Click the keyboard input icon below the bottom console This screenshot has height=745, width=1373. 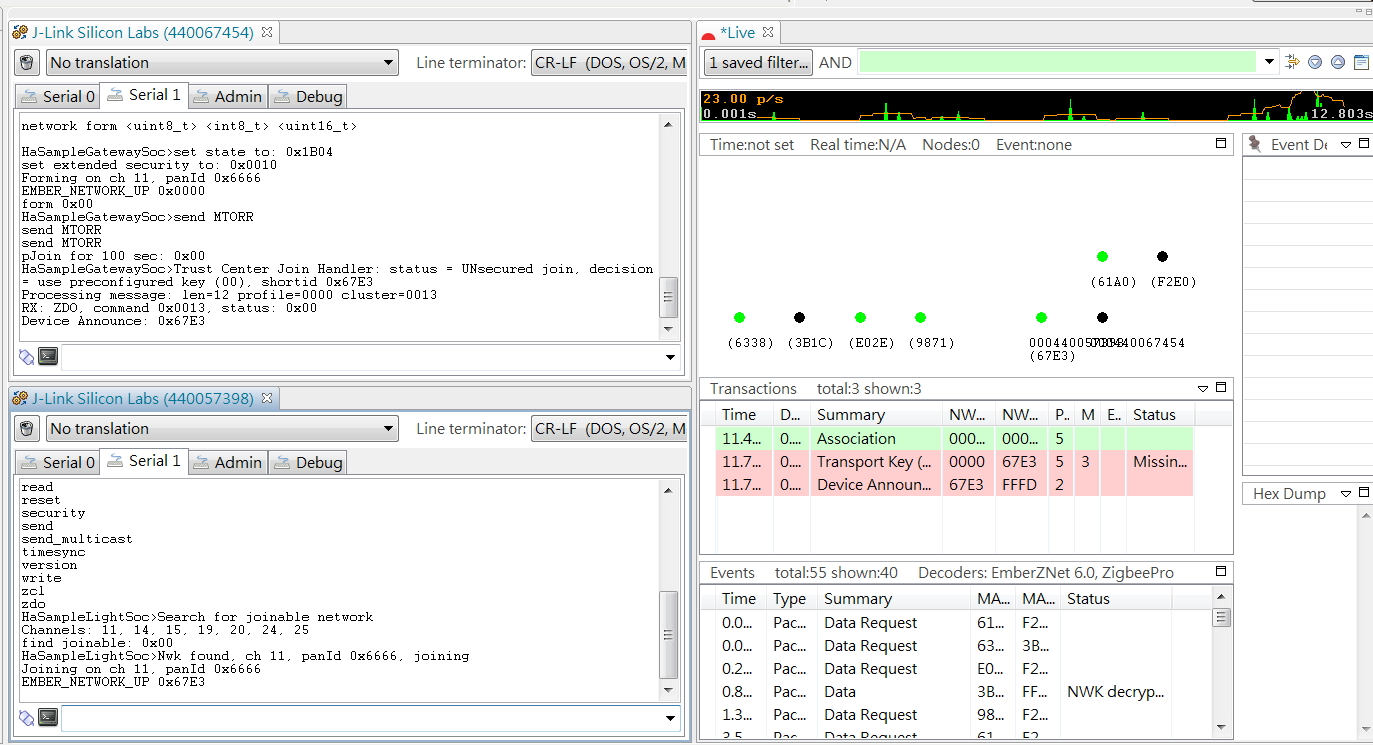click(47, 717)
